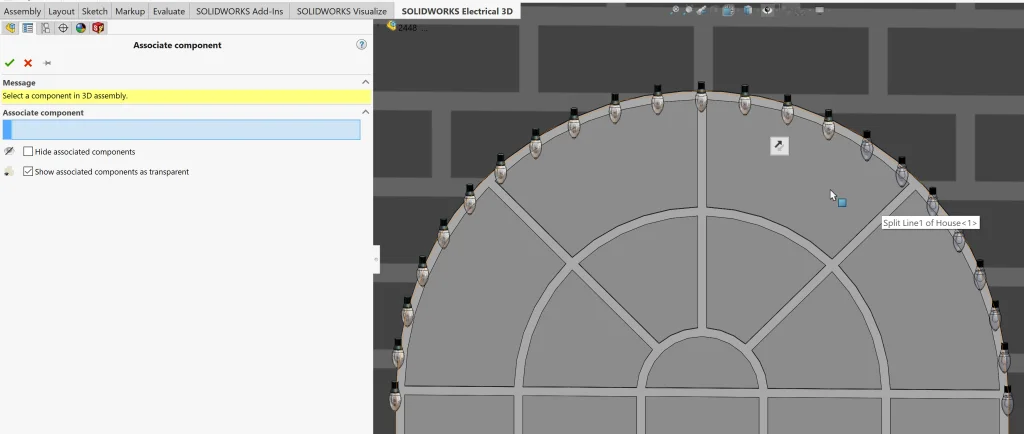This screenshot has width=1024, height=434.
Task: Open the Associate component help icon
Action: [361, 45]
